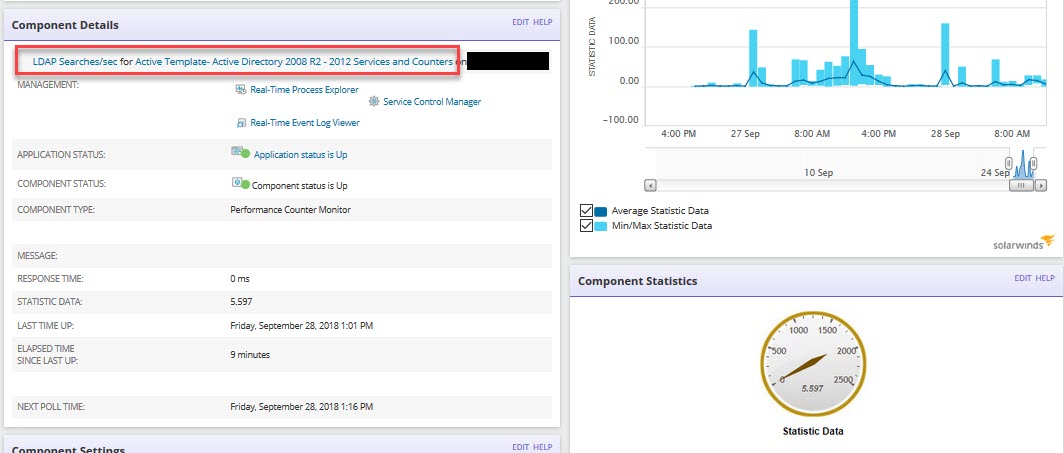The height and width of the screenshot is (453, 1064).
Task: Click the dark blue Average Statistic swatch
Action: pyautogui.click(x=601, y=211)
